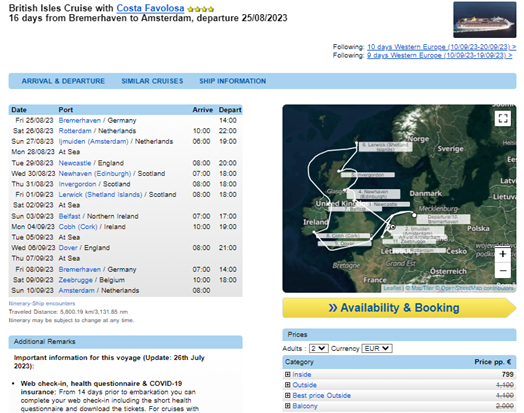Click the Lerwick marker label on map
The height and width of the screenshot is (413, 524).
point(385,147)
